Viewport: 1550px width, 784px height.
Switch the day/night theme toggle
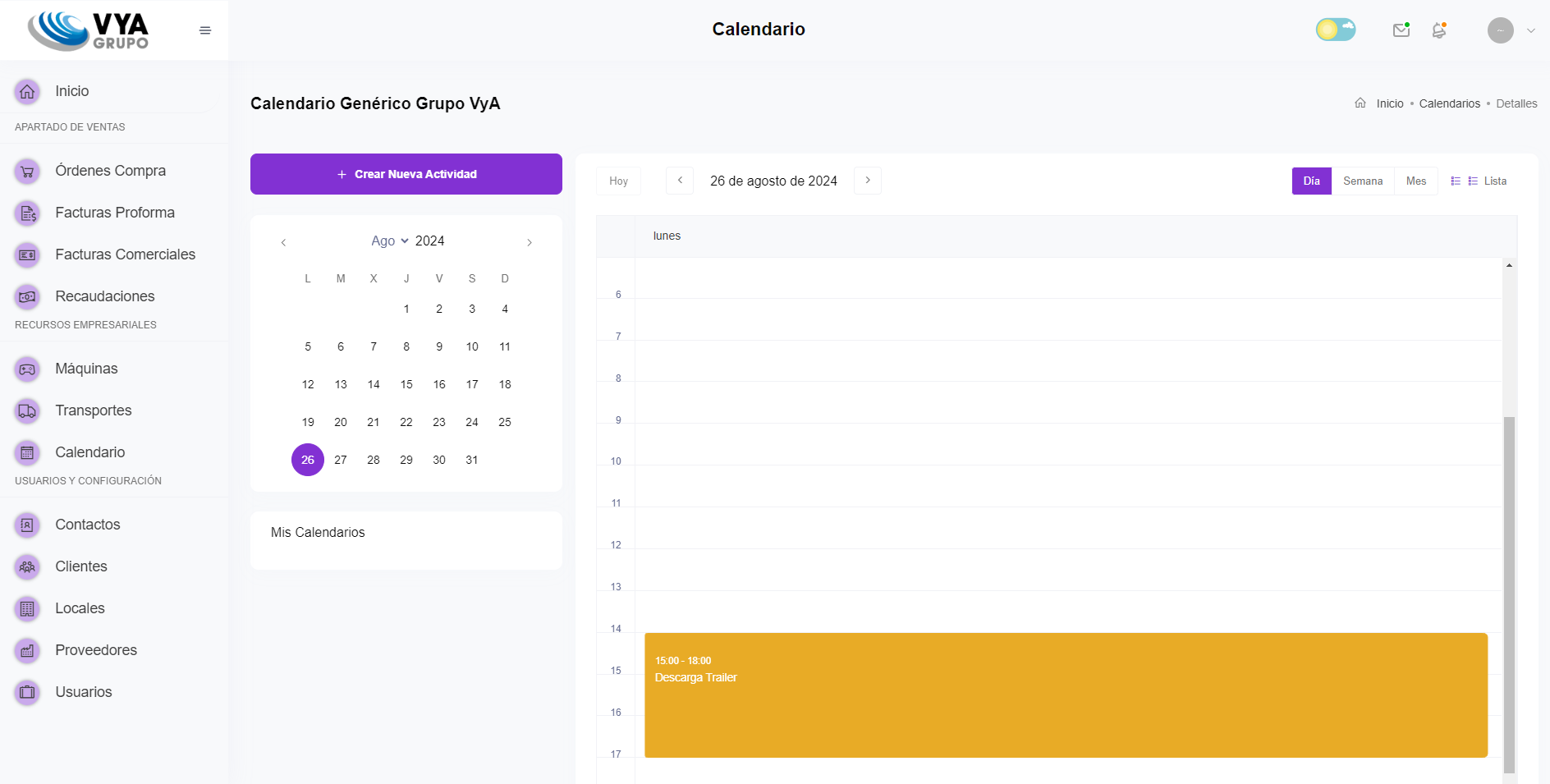1336,29
